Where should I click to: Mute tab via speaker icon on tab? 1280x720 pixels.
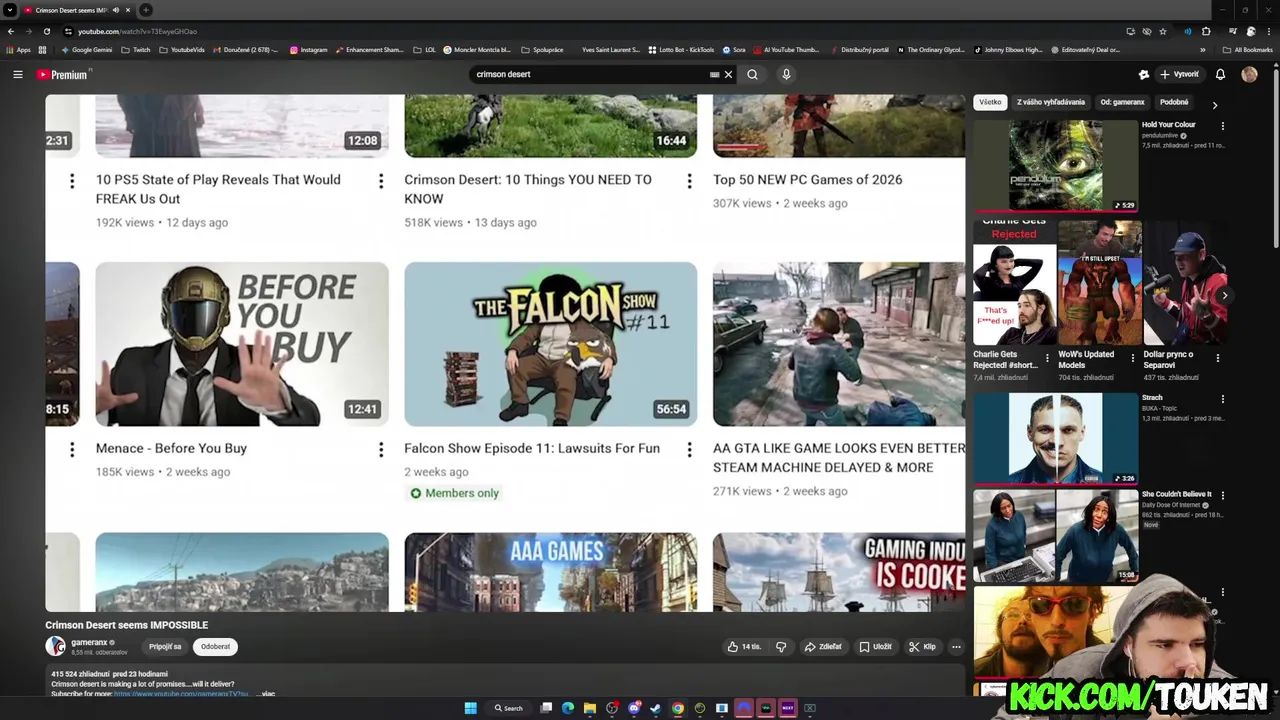pyautogui.click(x=116, y=10)
